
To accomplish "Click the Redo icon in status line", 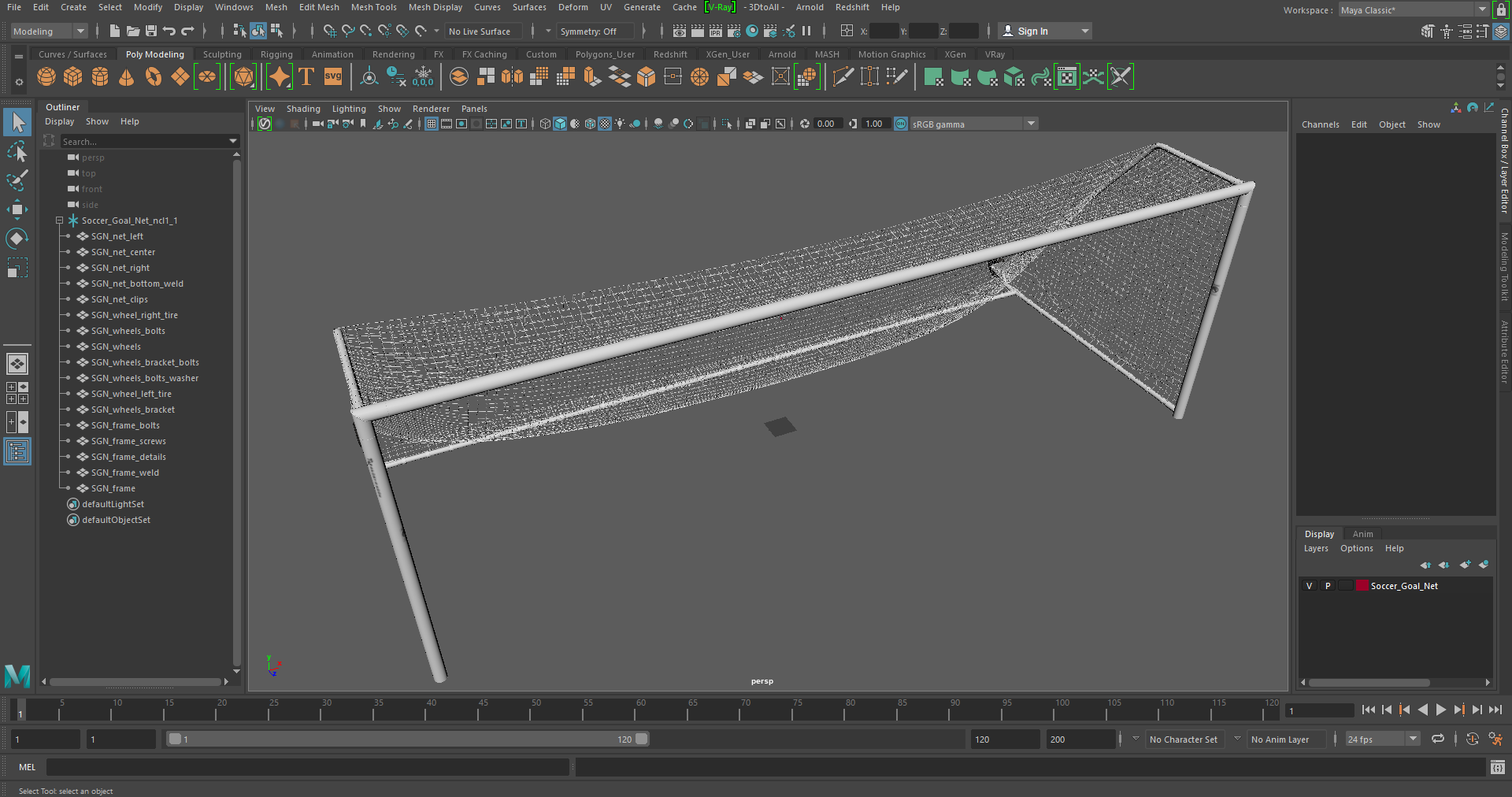I will 187,31.
